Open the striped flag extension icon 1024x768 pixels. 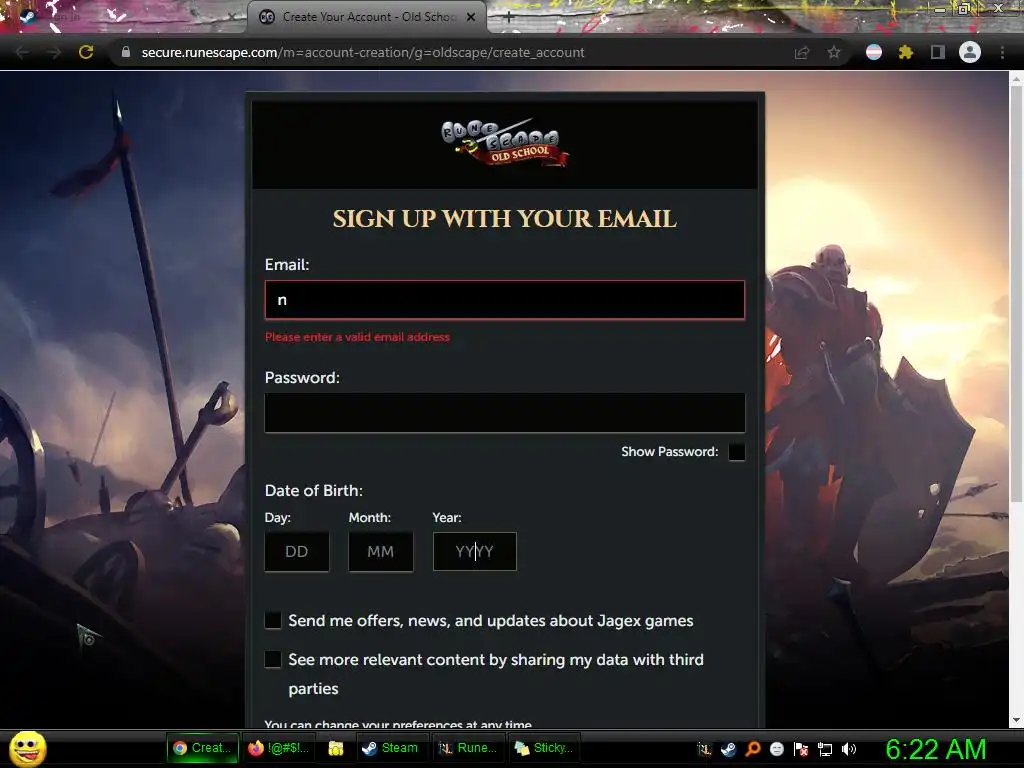(874, 52)
